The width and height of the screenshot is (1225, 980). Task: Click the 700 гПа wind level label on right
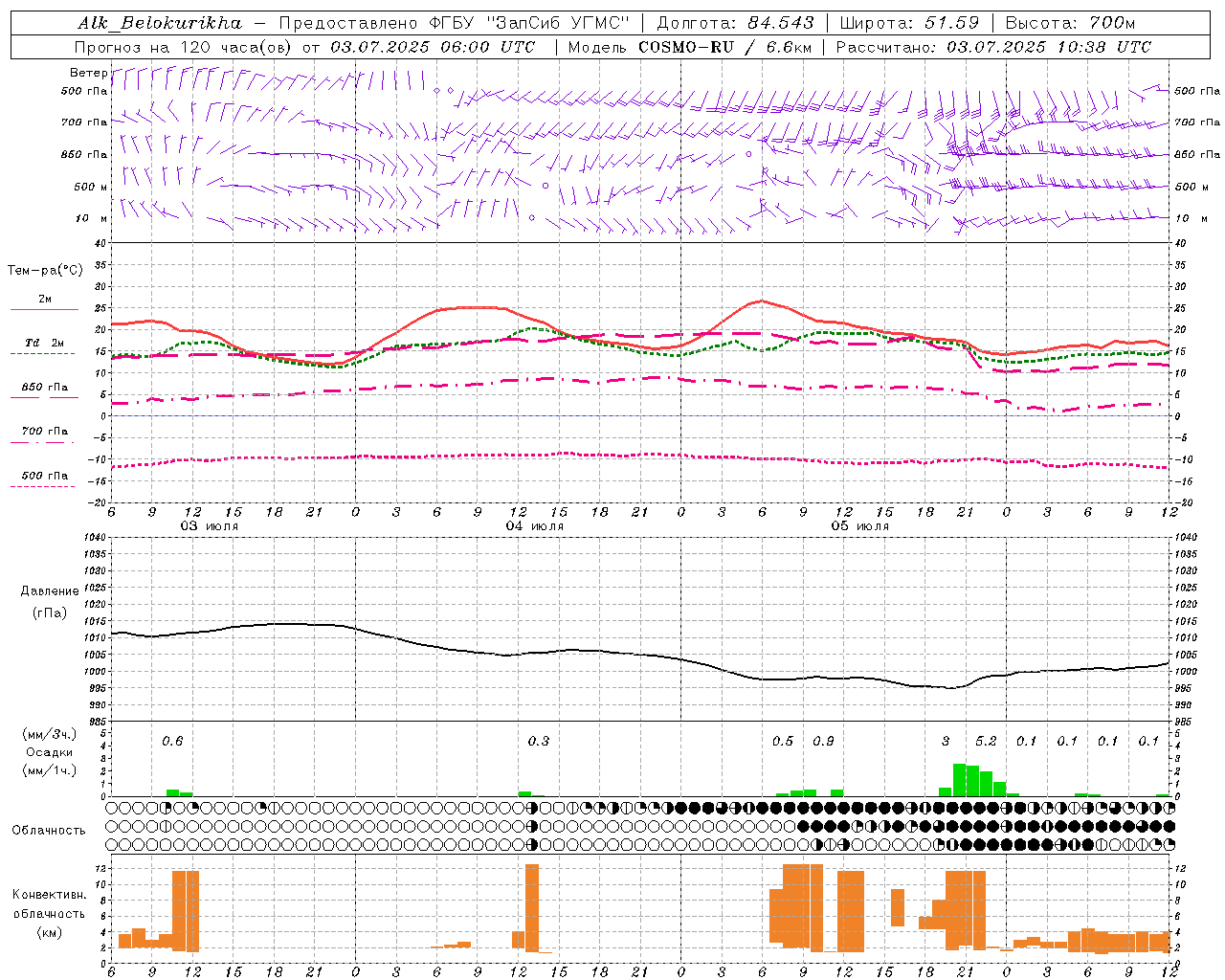click(x=1197, y=122)
